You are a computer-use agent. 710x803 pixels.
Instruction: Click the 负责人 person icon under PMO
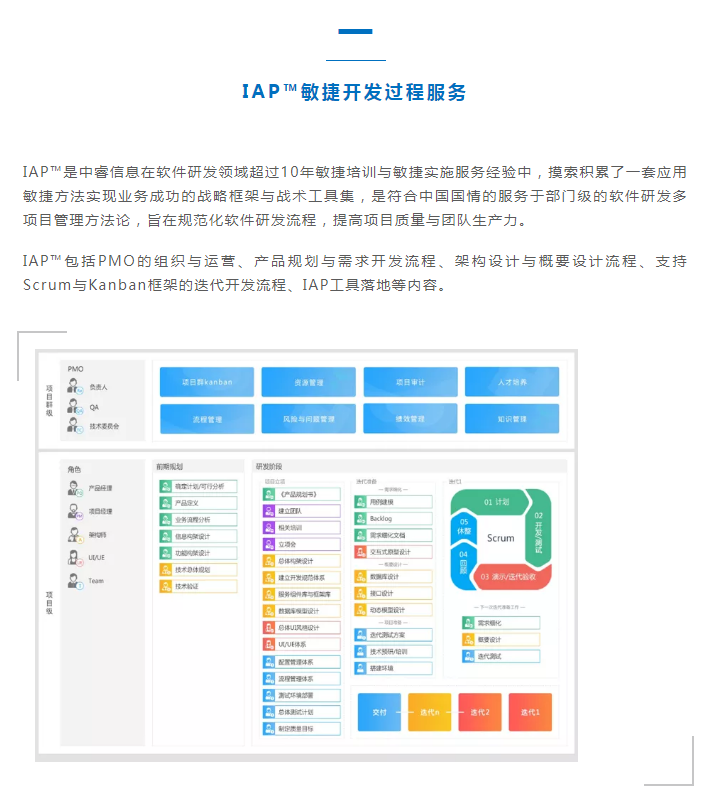tap(74, 387)
